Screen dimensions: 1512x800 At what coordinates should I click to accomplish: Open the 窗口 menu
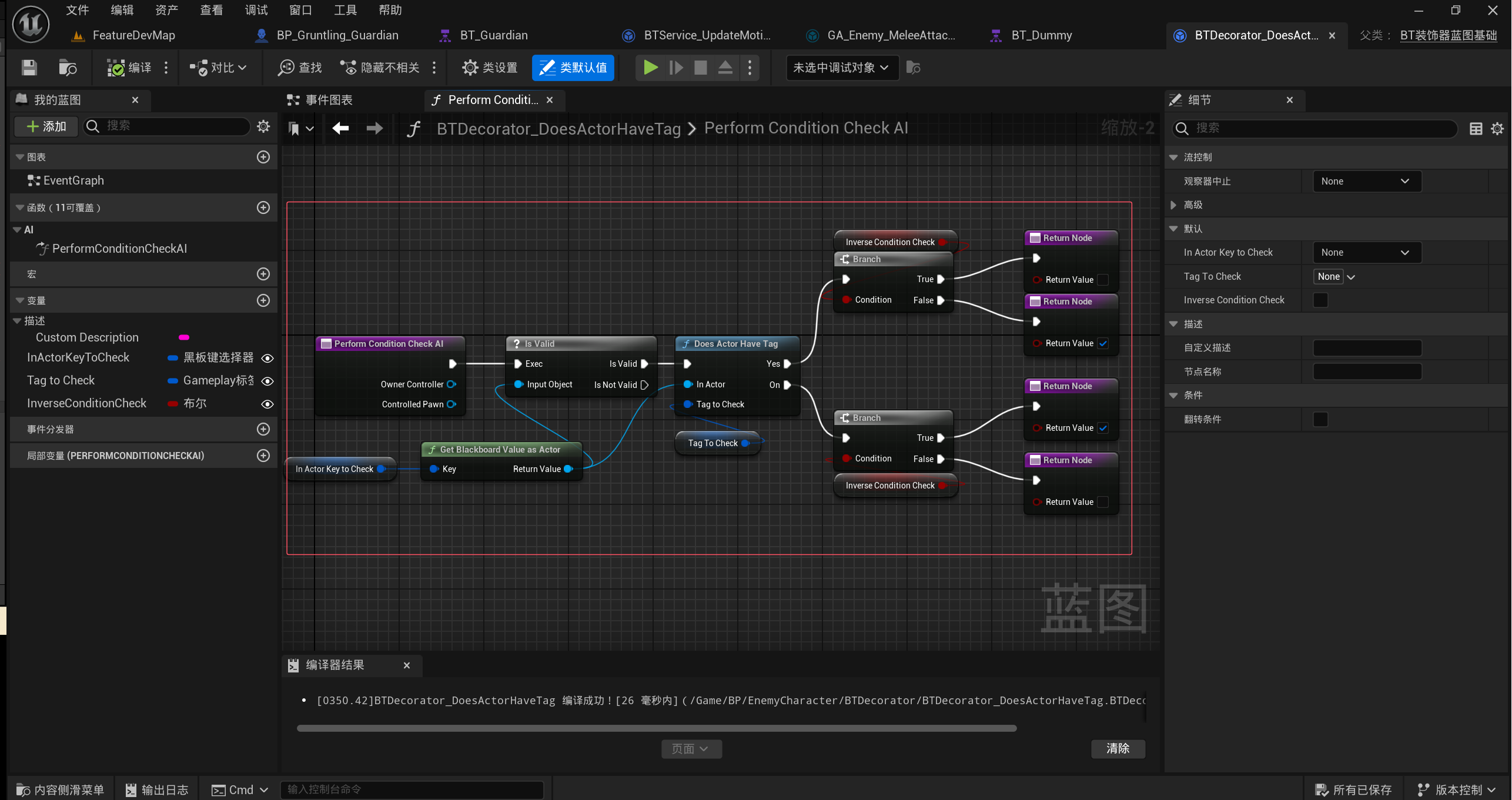pyautogui.click(x=300, y=10)
